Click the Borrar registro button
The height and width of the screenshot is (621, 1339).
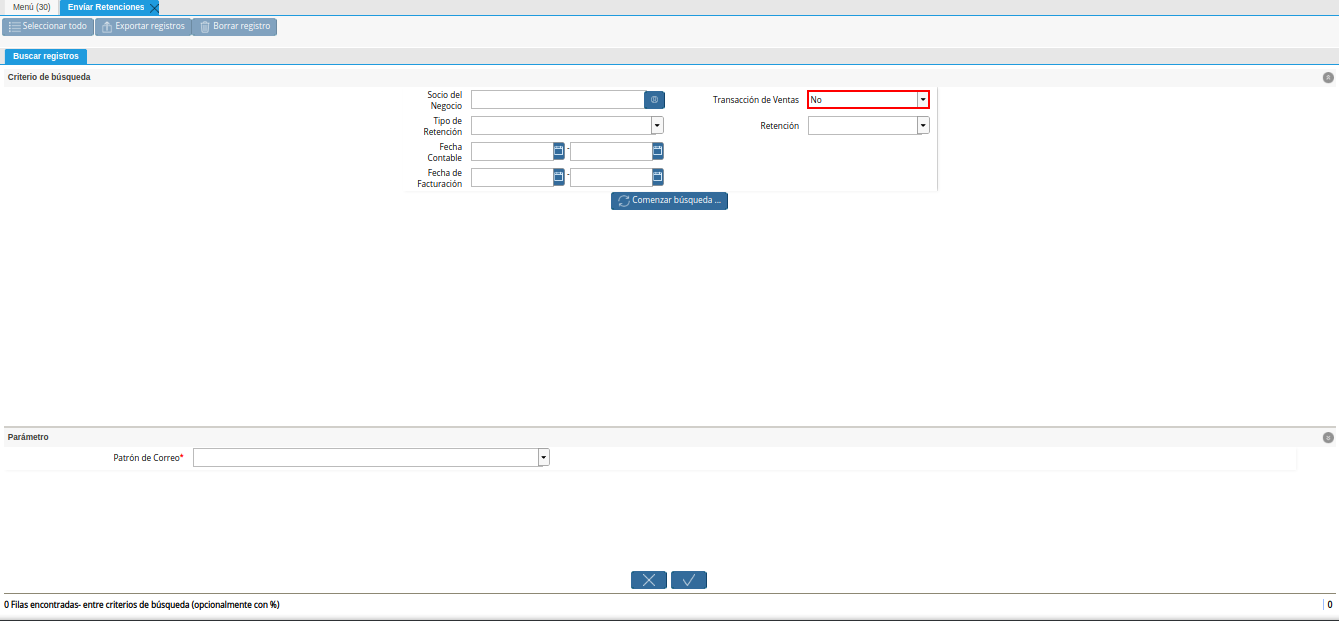tap(234, 26)
